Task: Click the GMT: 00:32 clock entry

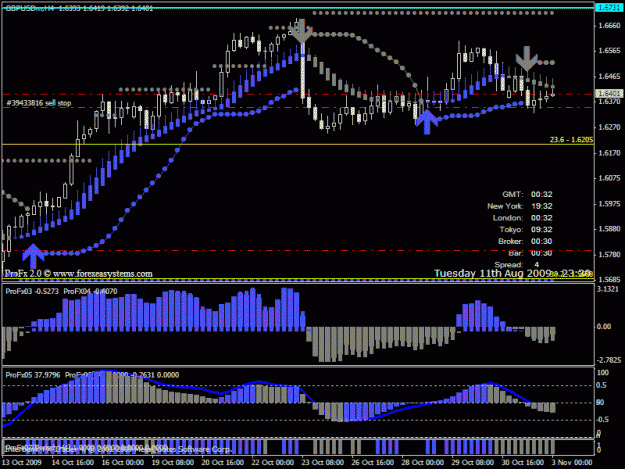Action: click(527, 194)
